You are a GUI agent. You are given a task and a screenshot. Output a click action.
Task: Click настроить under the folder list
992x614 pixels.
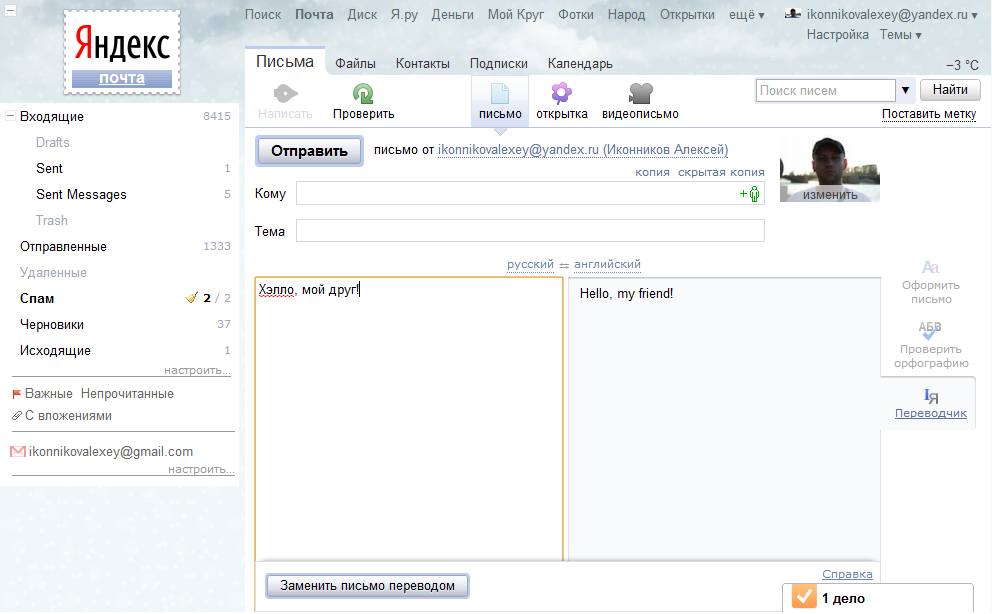coord(197,370)
